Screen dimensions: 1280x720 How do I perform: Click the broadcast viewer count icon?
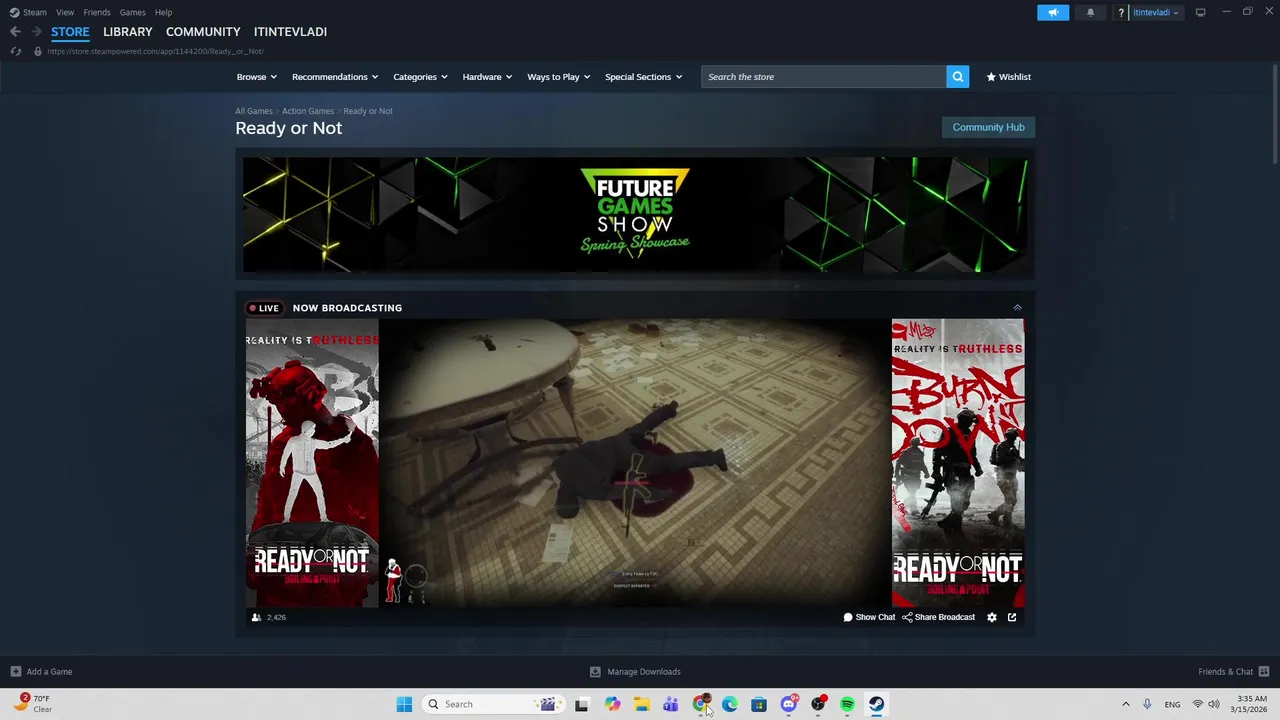pos(256,617)
